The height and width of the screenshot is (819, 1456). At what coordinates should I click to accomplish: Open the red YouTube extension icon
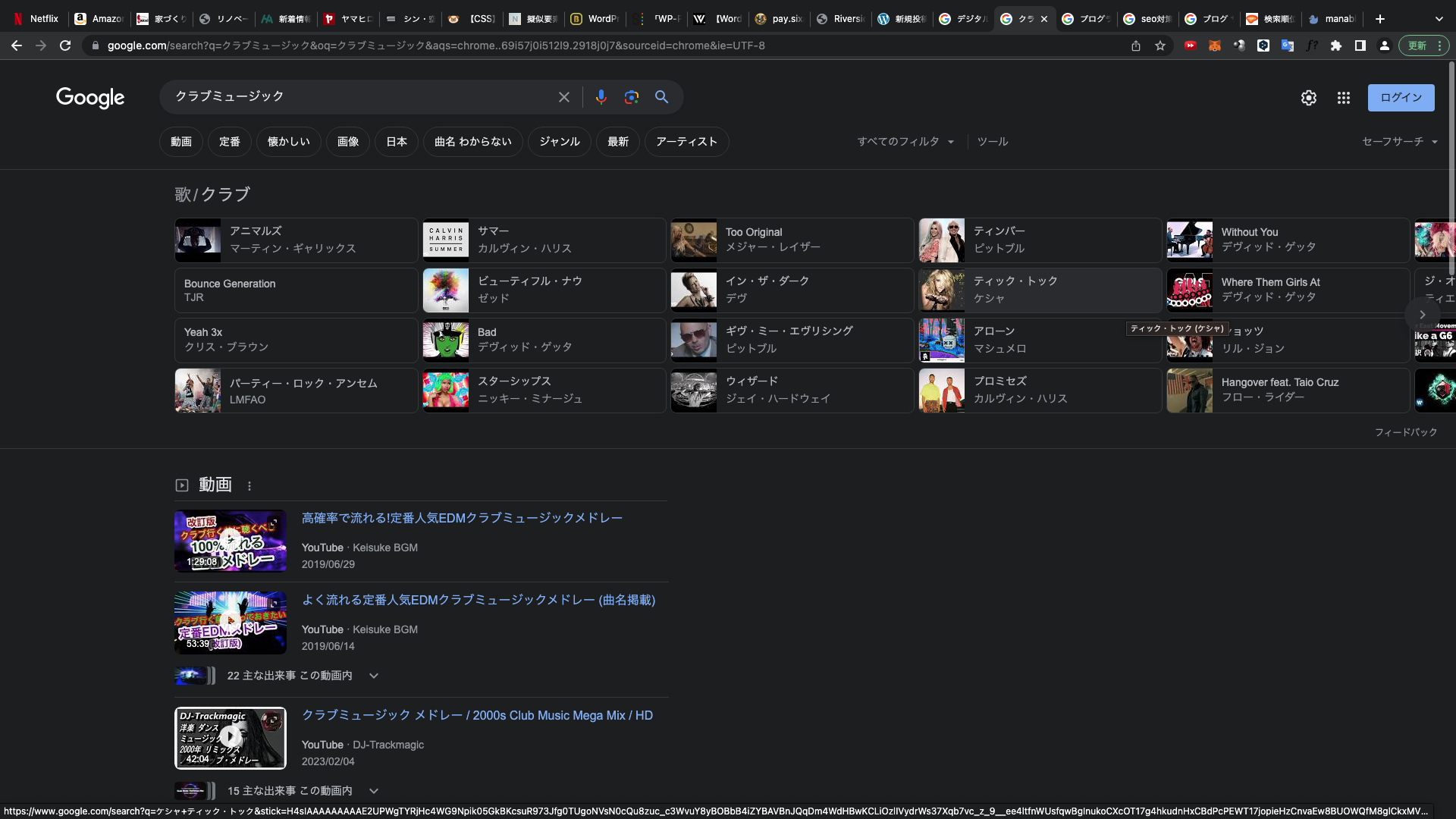[1191, 45]
